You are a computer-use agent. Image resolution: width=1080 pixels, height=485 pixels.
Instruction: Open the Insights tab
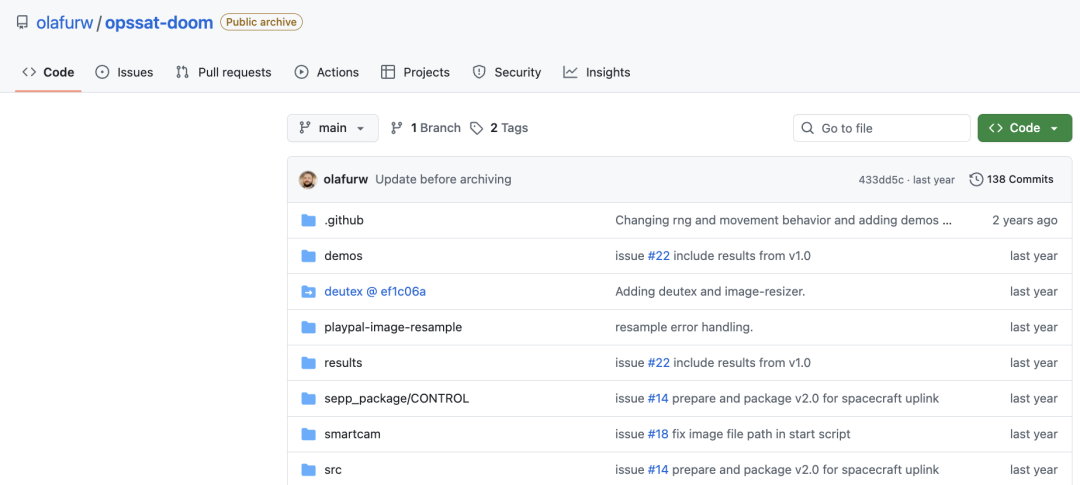click(x=596, y=72)
